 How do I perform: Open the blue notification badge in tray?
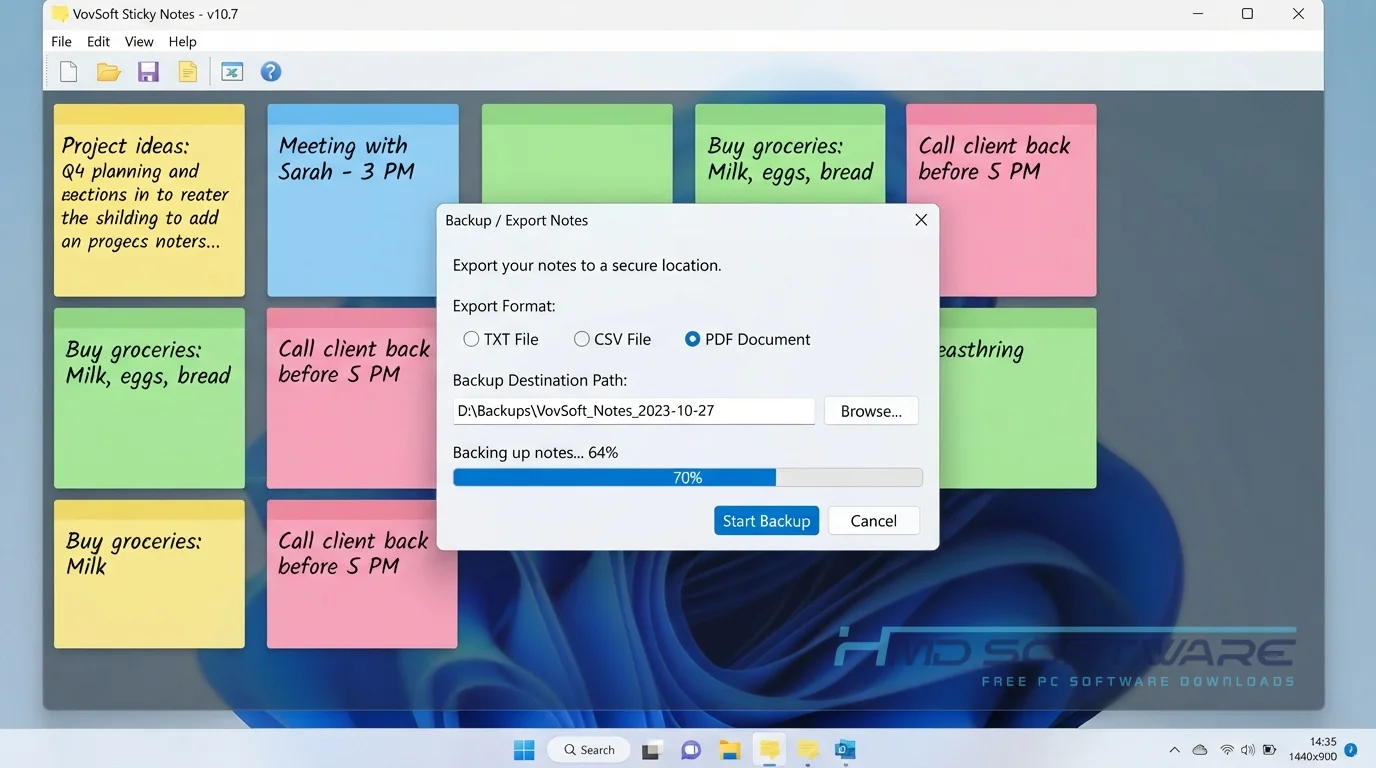point(1351,749)
